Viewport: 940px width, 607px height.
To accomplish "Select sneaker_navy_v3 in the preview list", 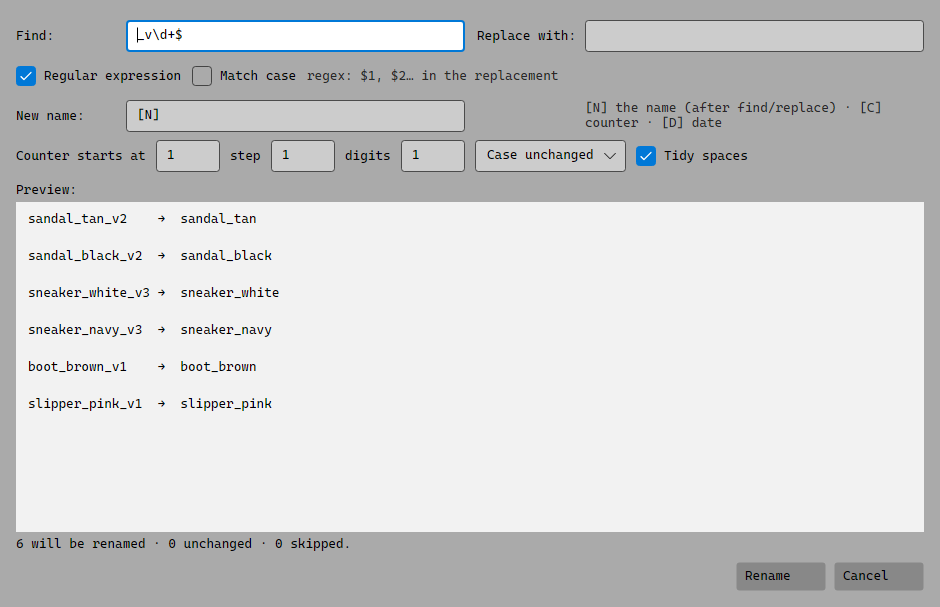I will (x=85, y=330).
